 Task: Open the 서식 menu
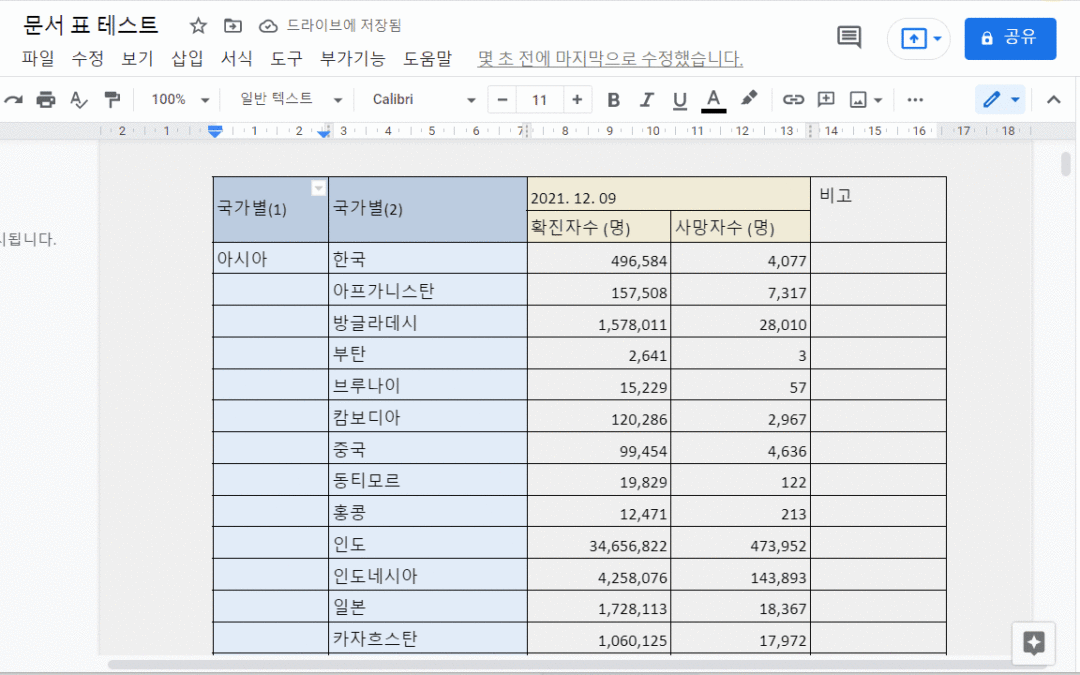pyautogui.click(x=236, y=59)
